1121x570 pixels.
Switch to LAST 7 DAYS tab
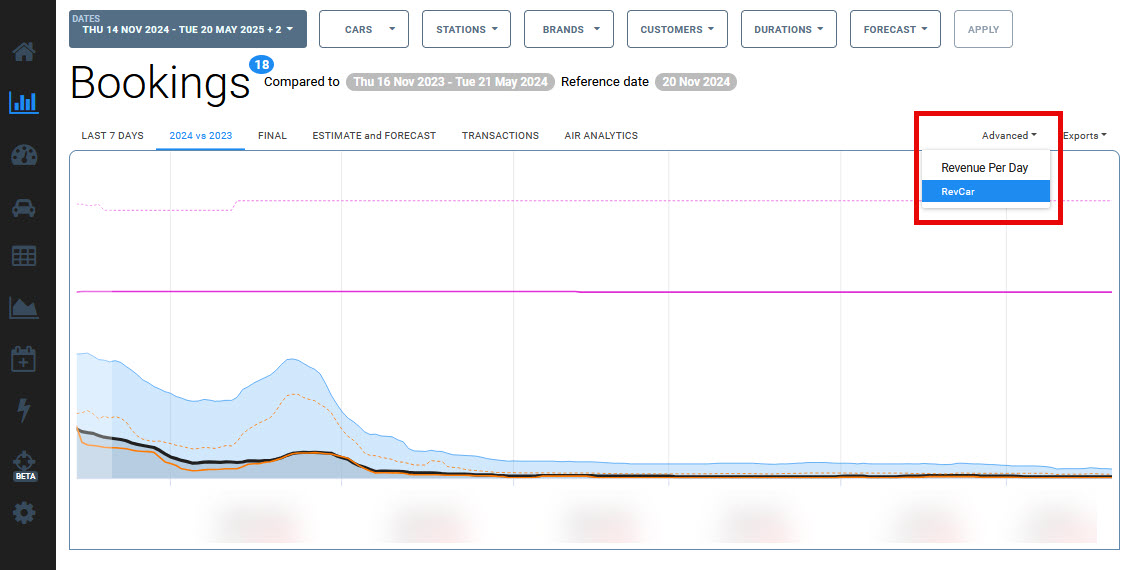112,135
